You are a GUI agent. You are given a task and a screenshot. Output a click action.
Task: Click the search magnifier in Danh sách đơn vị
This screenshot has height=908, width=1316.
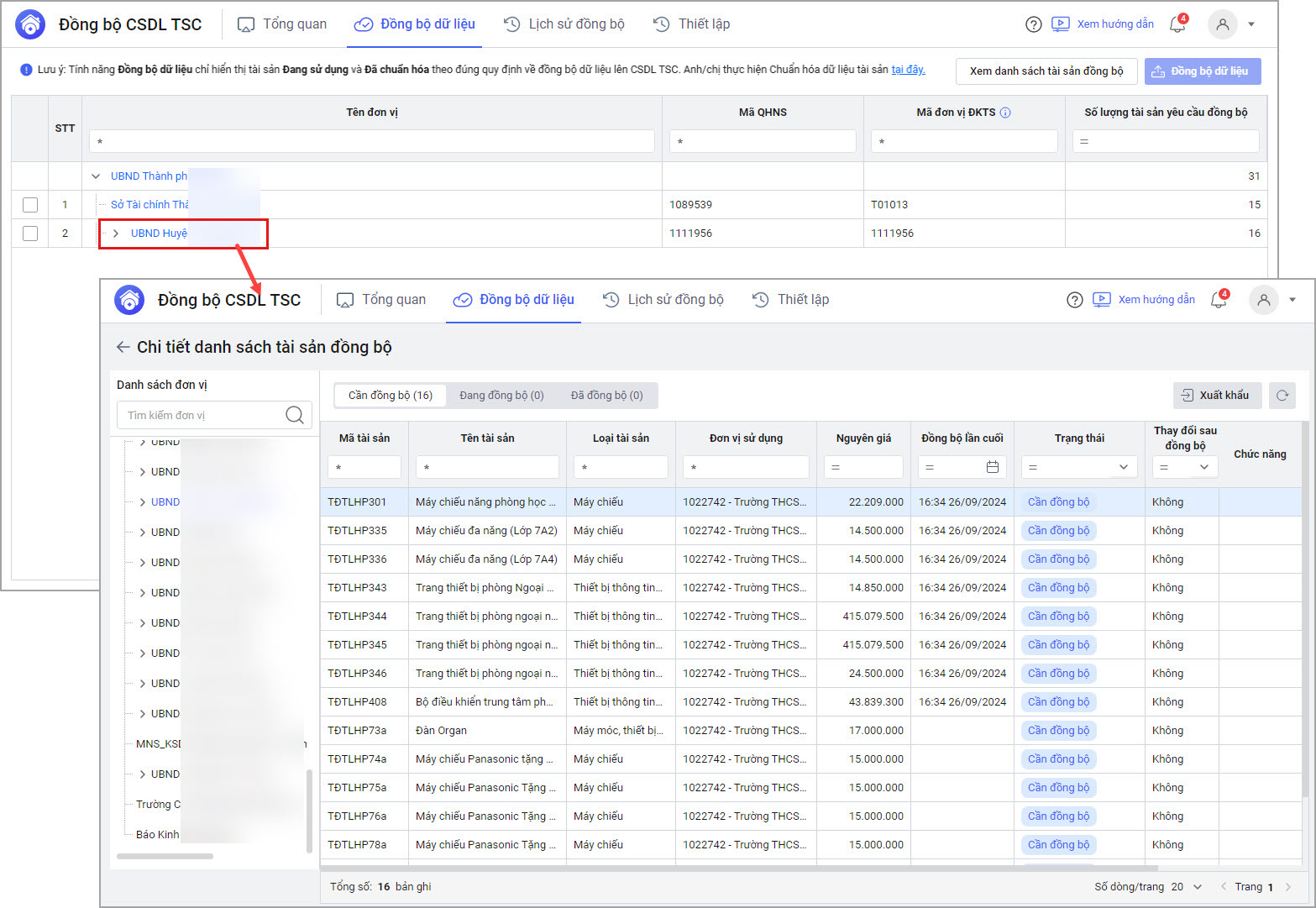click(x=295, y=415)
